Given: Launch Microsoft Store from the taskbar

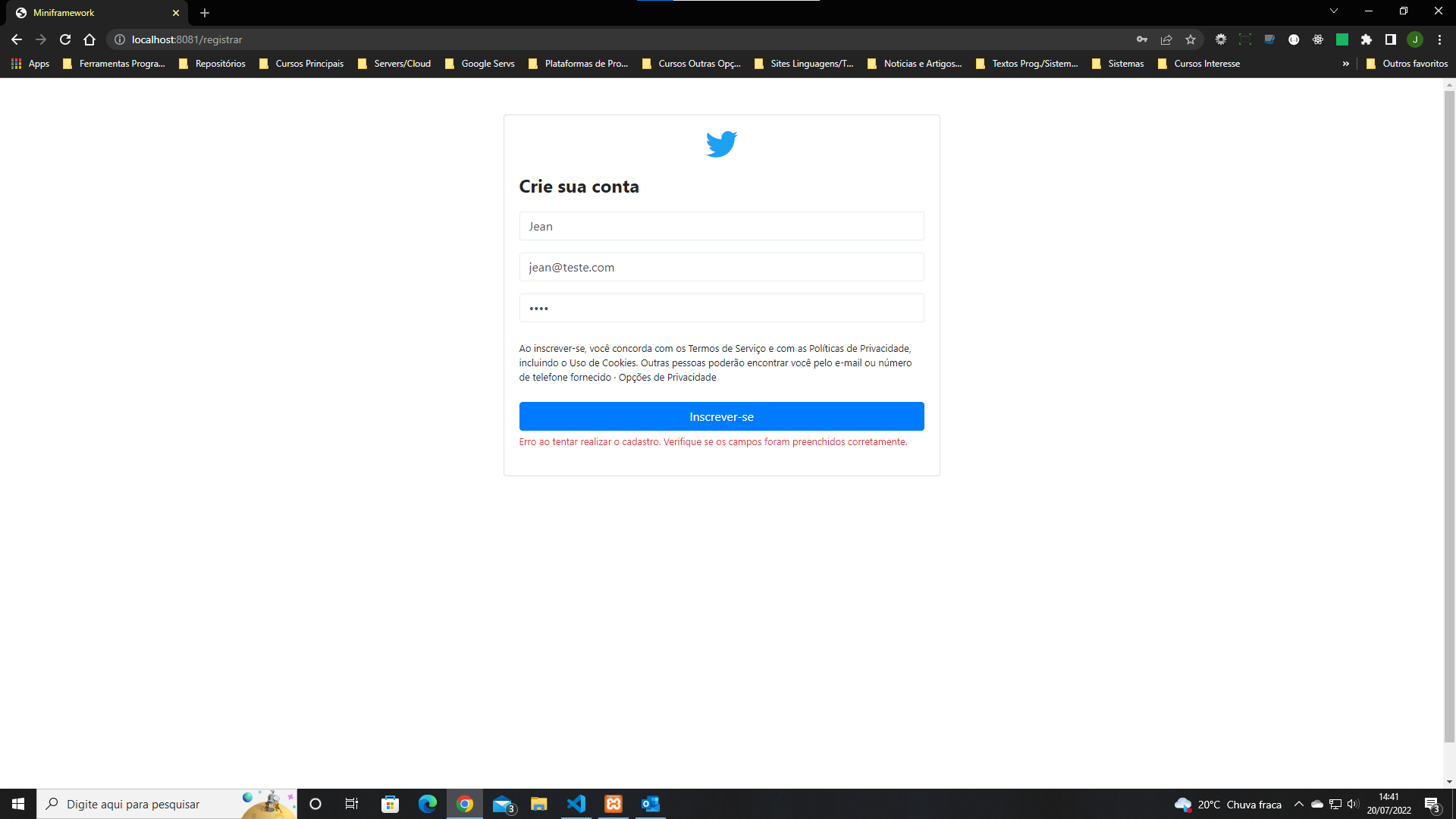Looking at the screenshot, I should (x=390, y=804).
